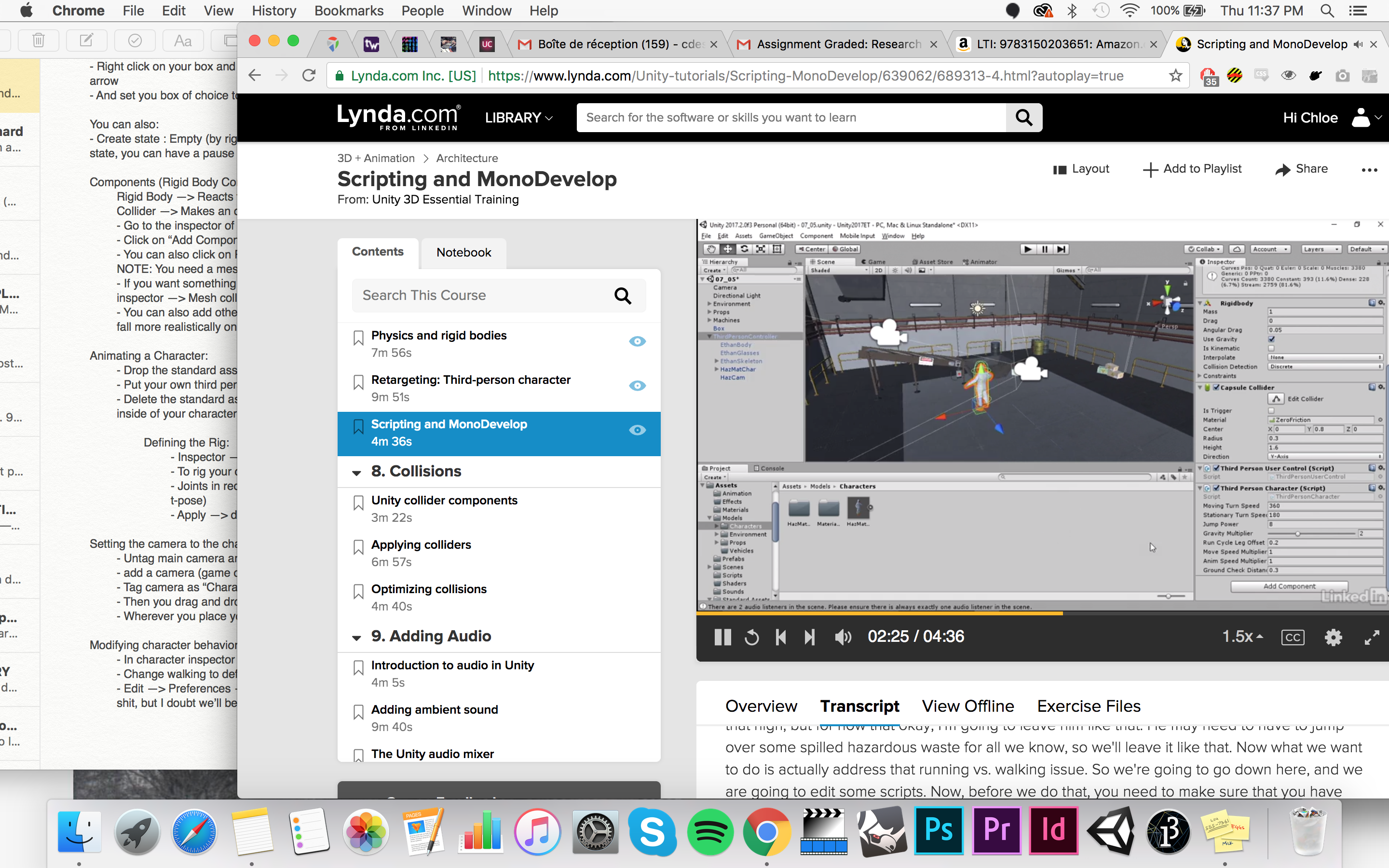1389x868 pixels.
Task: Click the compose new note icon in Notes
Action: pos(87,40)
